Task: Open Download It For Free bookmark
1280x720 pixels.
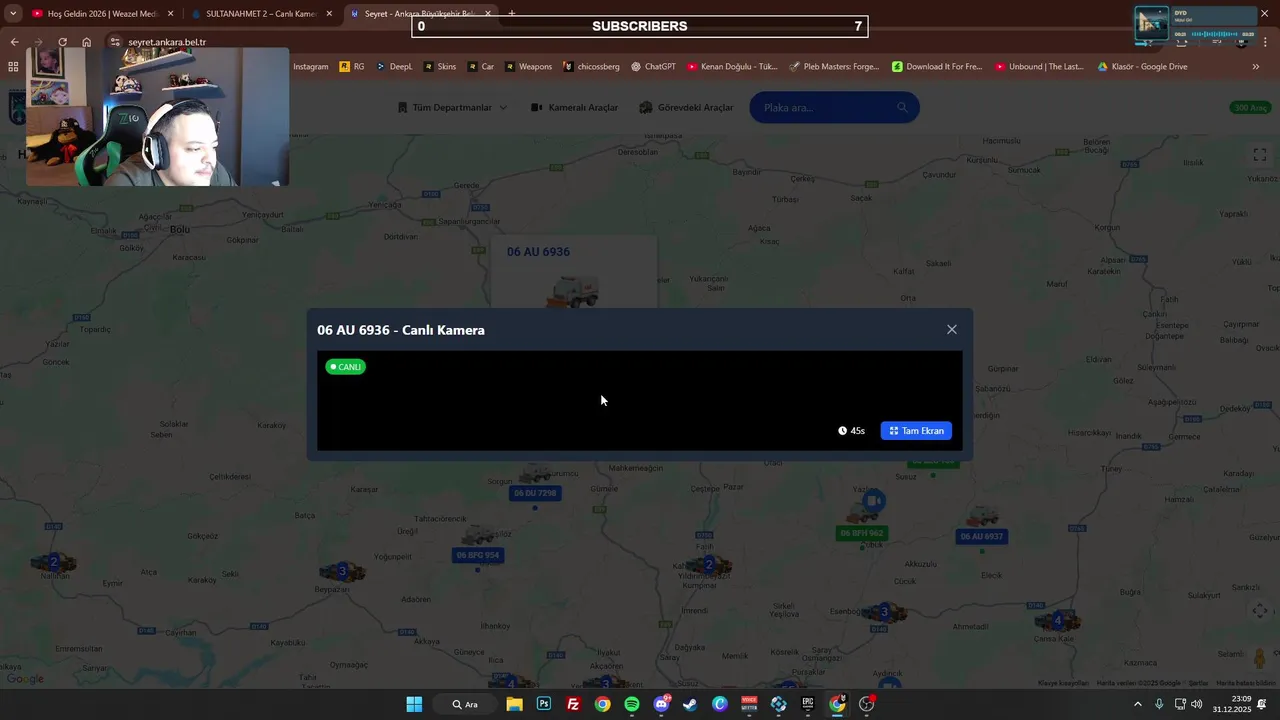Action: 937,67
